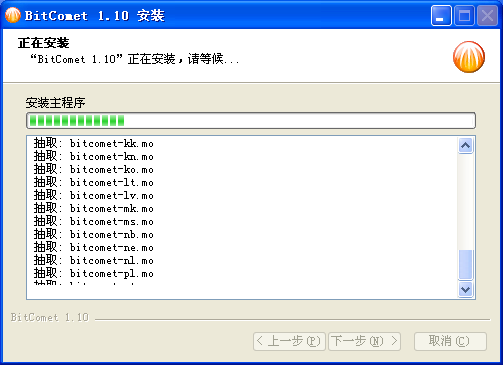Select the bitcomet-kk.mo log line

[94, 144]
